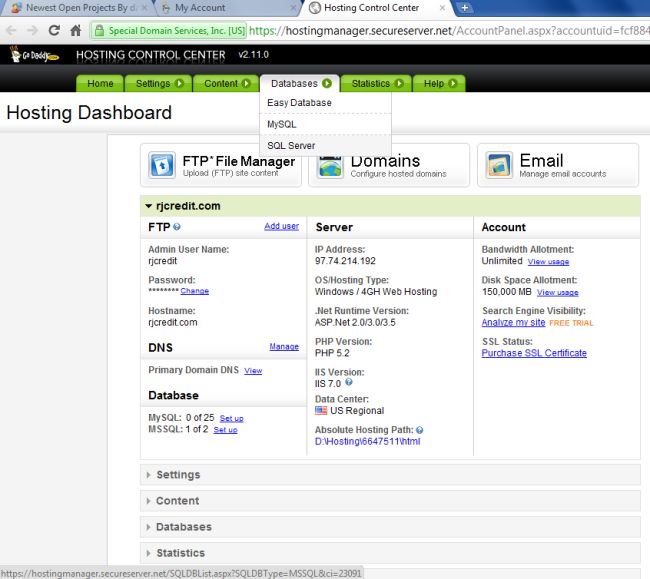650x579 pixels.
Task: Expand the Content section panel
Action: coord(390,501)
